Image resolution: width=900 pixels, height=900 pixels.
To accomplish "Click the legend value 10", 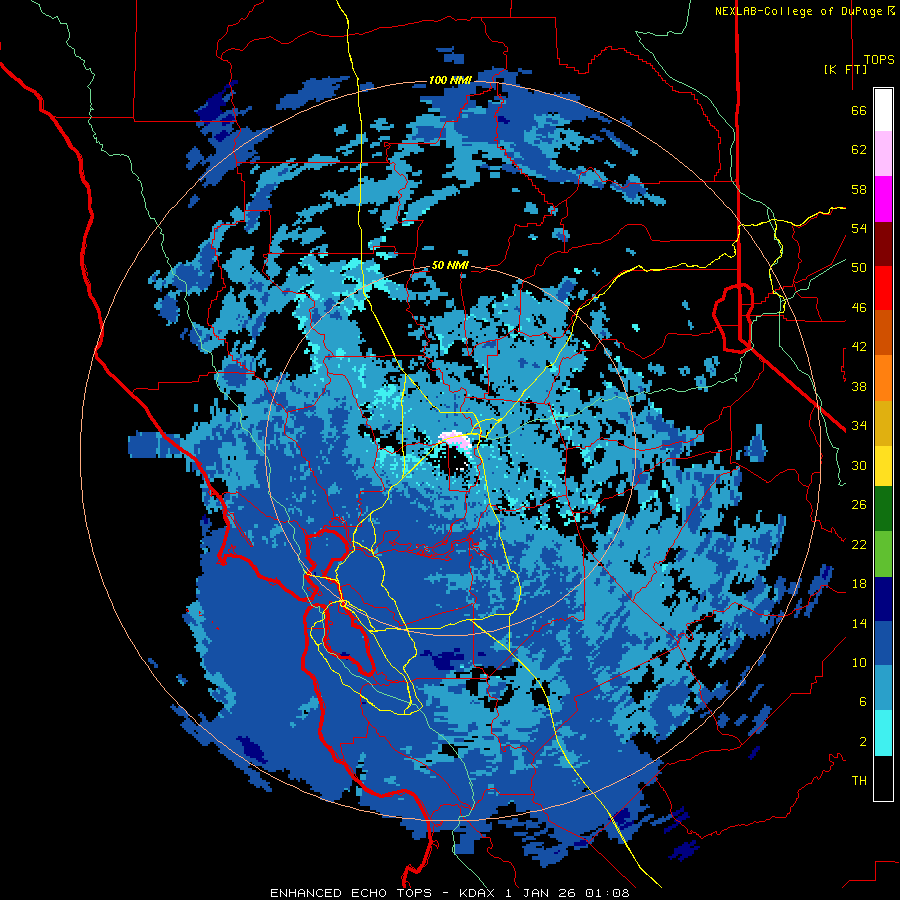I will pyautogui.click(x=859, y=662).
